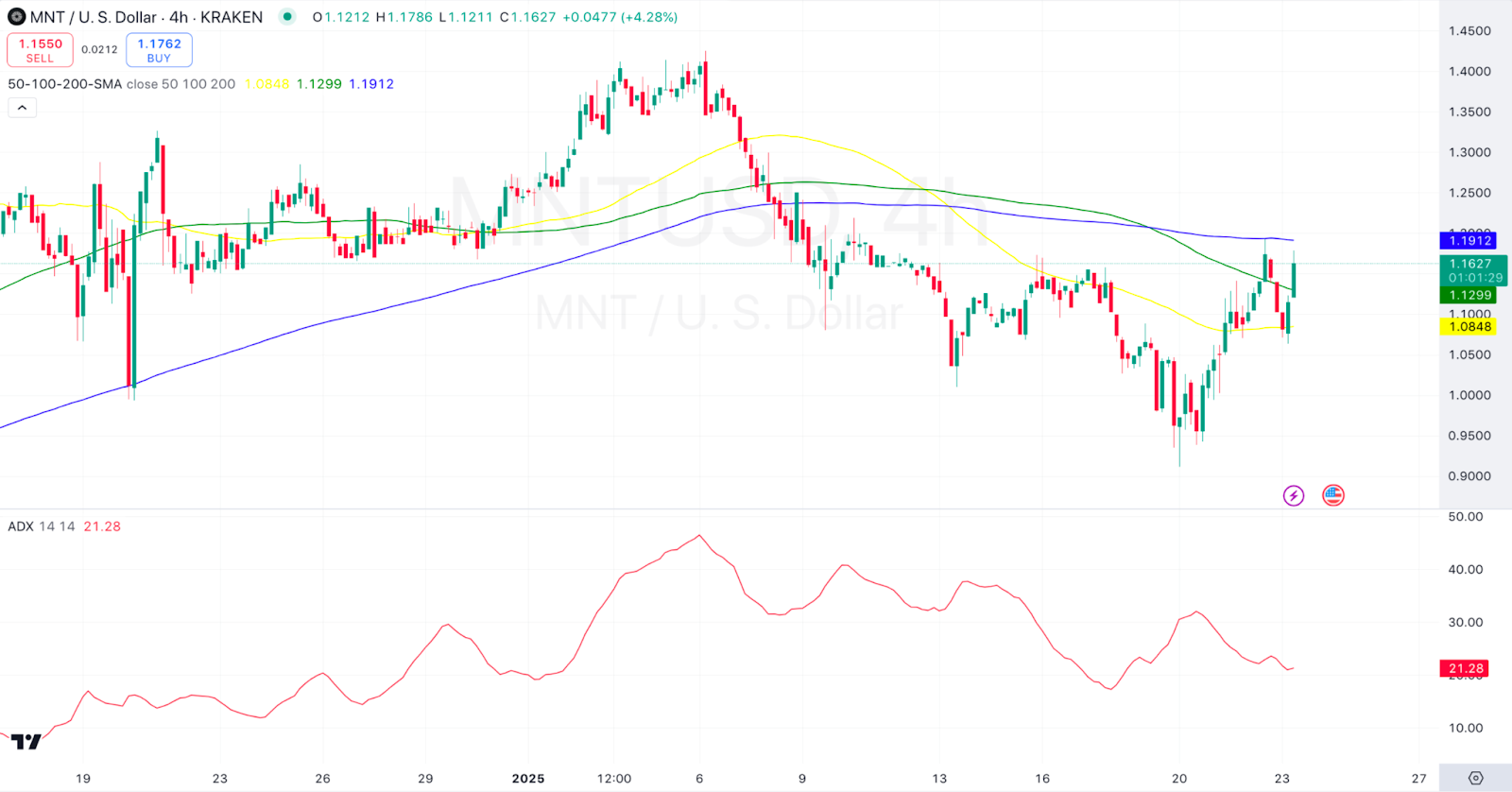This screenshot has width=1512, height=792.
Task: Click the blue 1.1912 SMA value in the legend
Action: [x=371, y=84]
